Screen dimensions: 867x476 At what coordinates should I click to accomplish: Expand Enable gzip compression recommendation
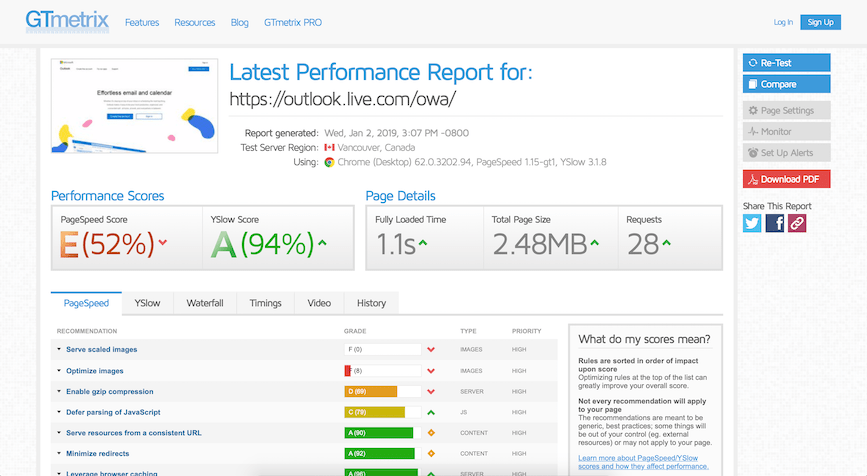[x=109, y=391]
